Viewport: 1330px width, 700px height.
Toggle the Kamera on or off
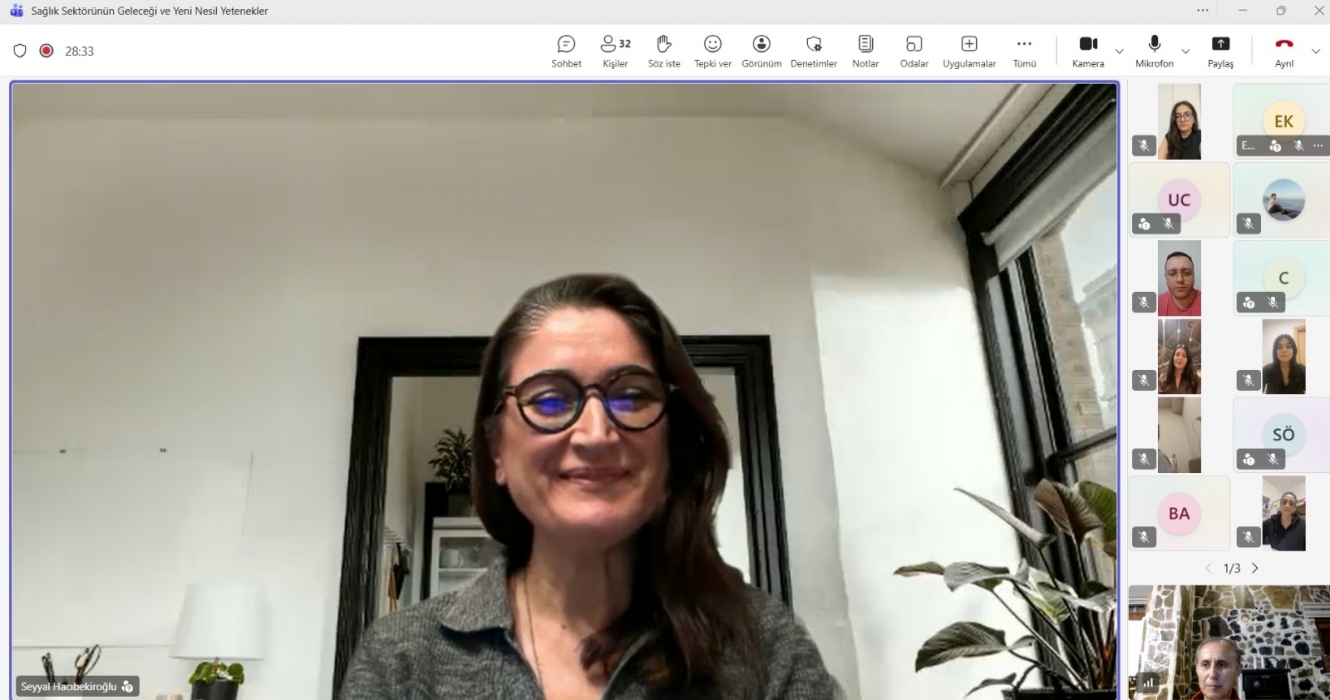pos(1088,51)
